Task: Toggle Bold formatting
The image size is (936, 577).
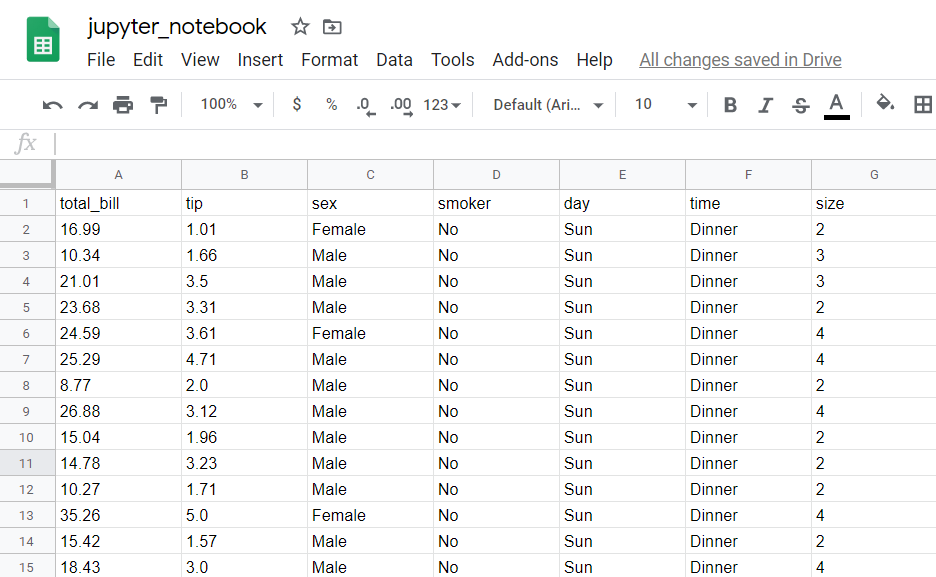Action: [729, 105]
